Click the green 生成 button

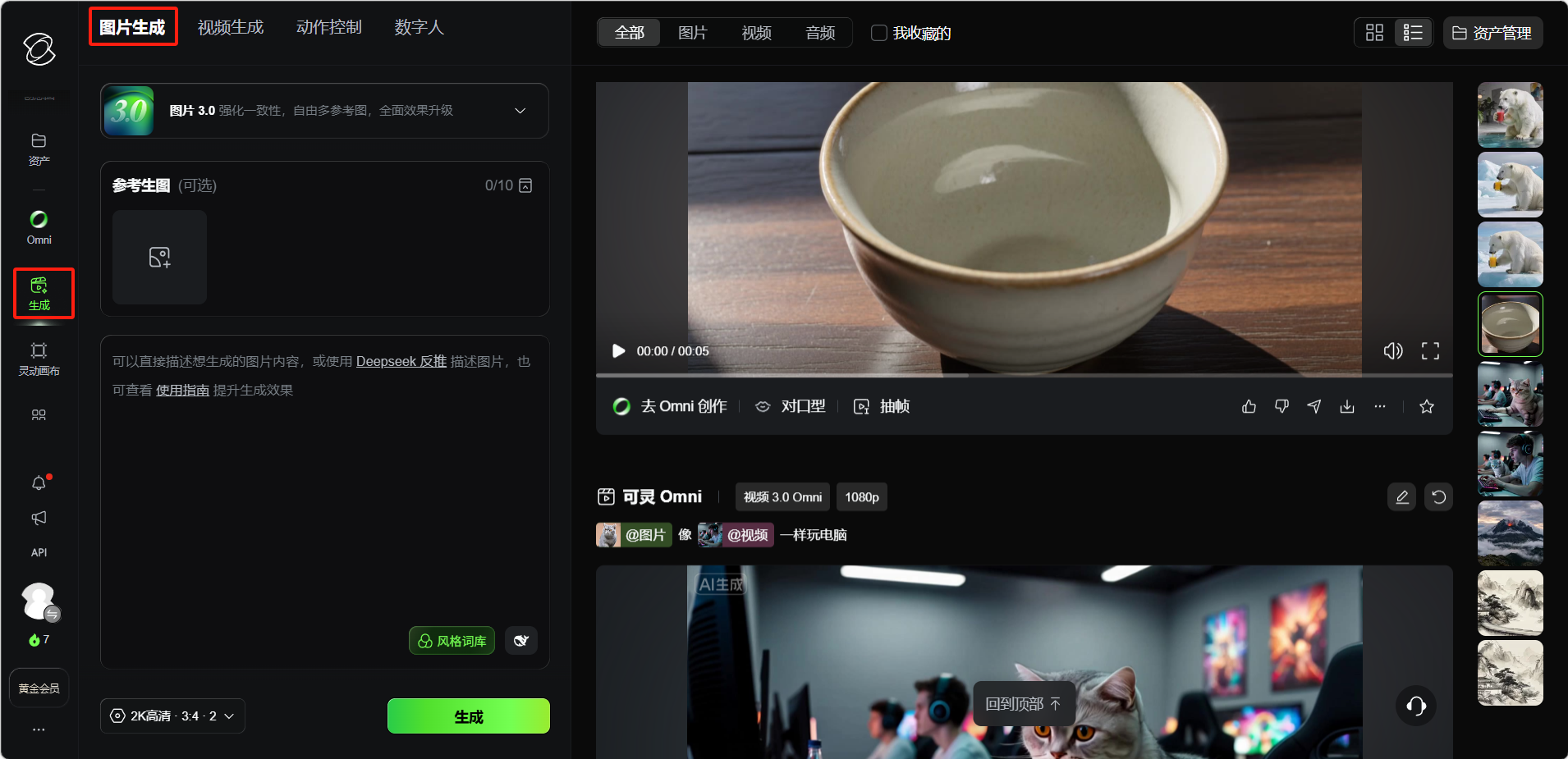[468, 716]
